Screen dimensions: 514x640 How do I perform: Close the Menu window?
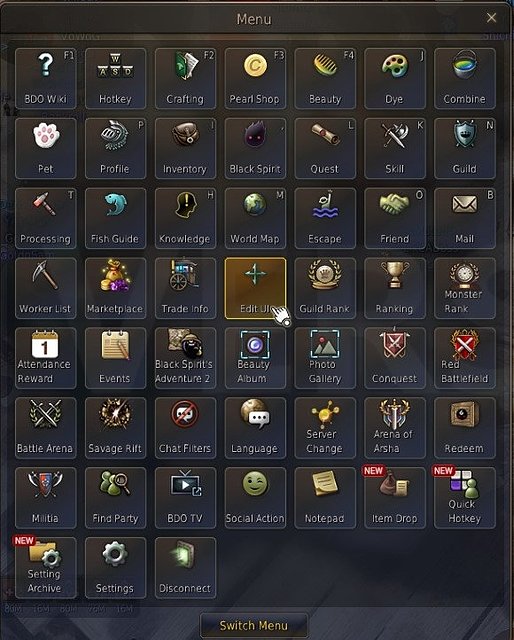[491, 18]
